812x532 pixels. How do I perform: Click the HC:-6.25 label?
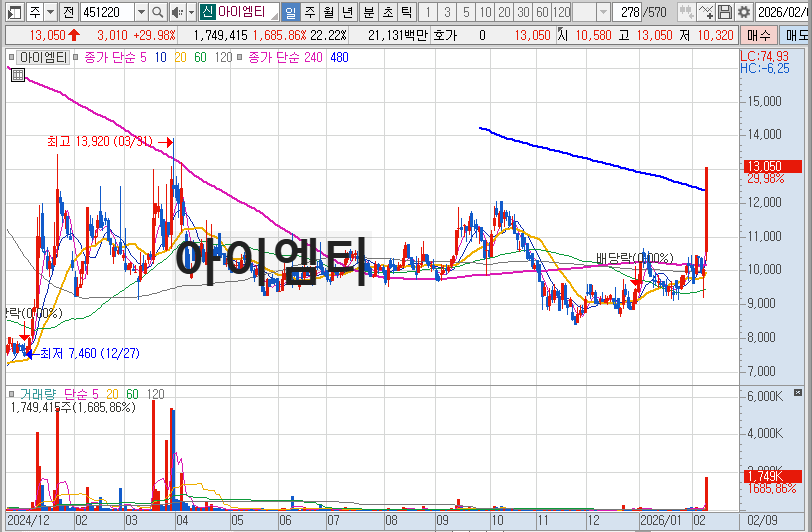765,68
